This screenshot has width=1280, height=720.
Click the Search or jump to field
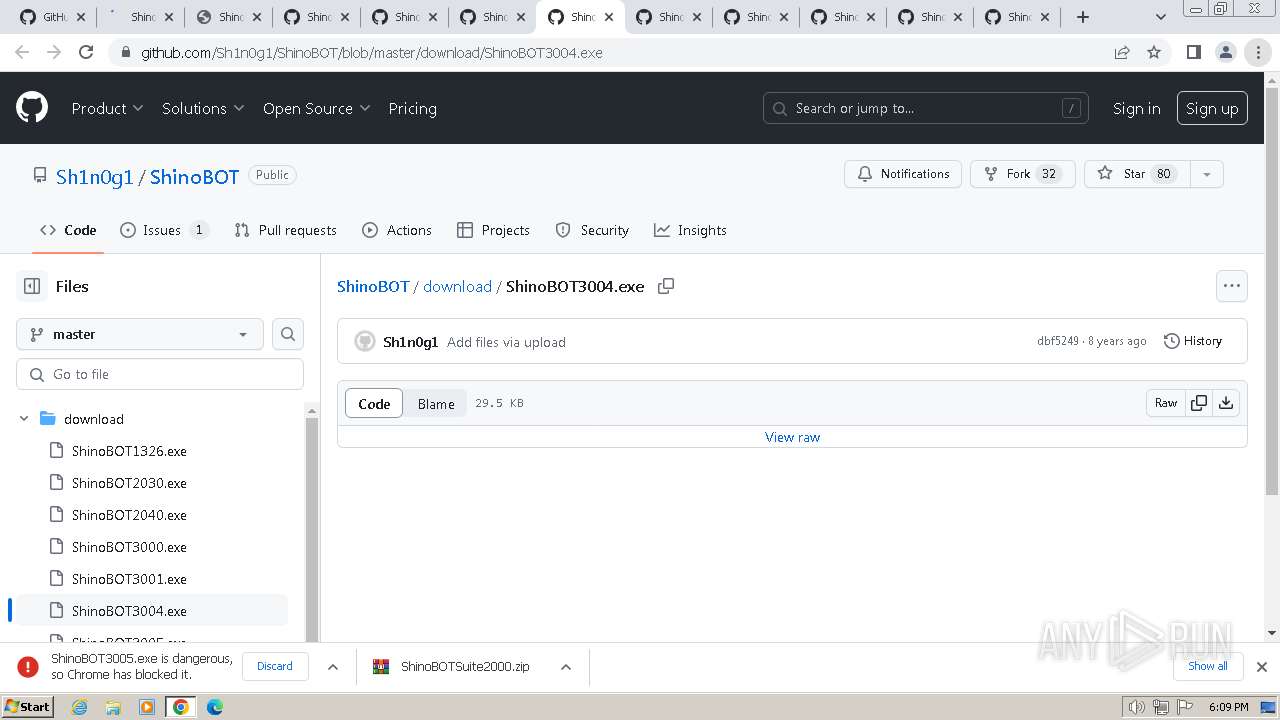(x=927, y=108)
